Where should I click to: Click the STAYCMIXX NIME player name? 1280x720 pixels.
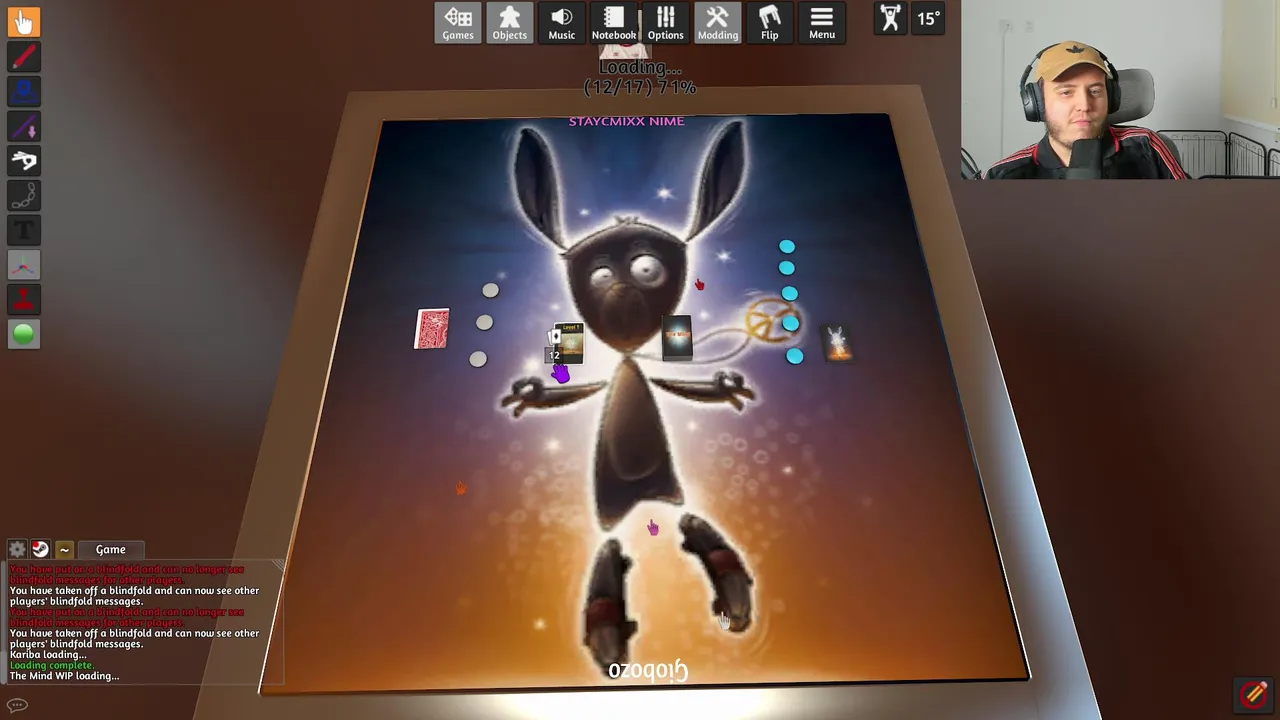click(x=627, y=121)
